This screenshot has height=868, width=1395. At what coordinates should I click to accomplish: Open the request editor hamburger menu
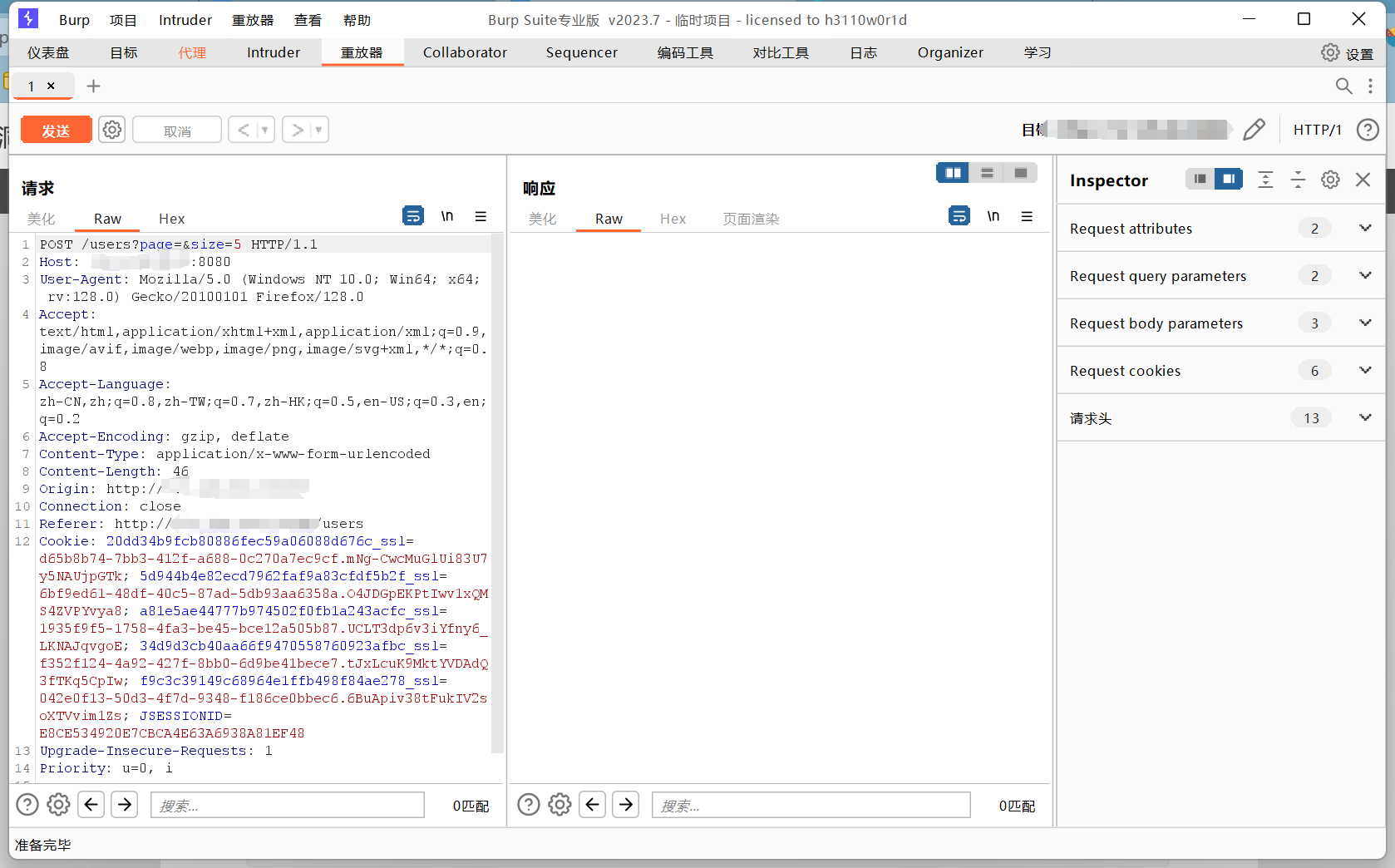[x=481, y=216]
